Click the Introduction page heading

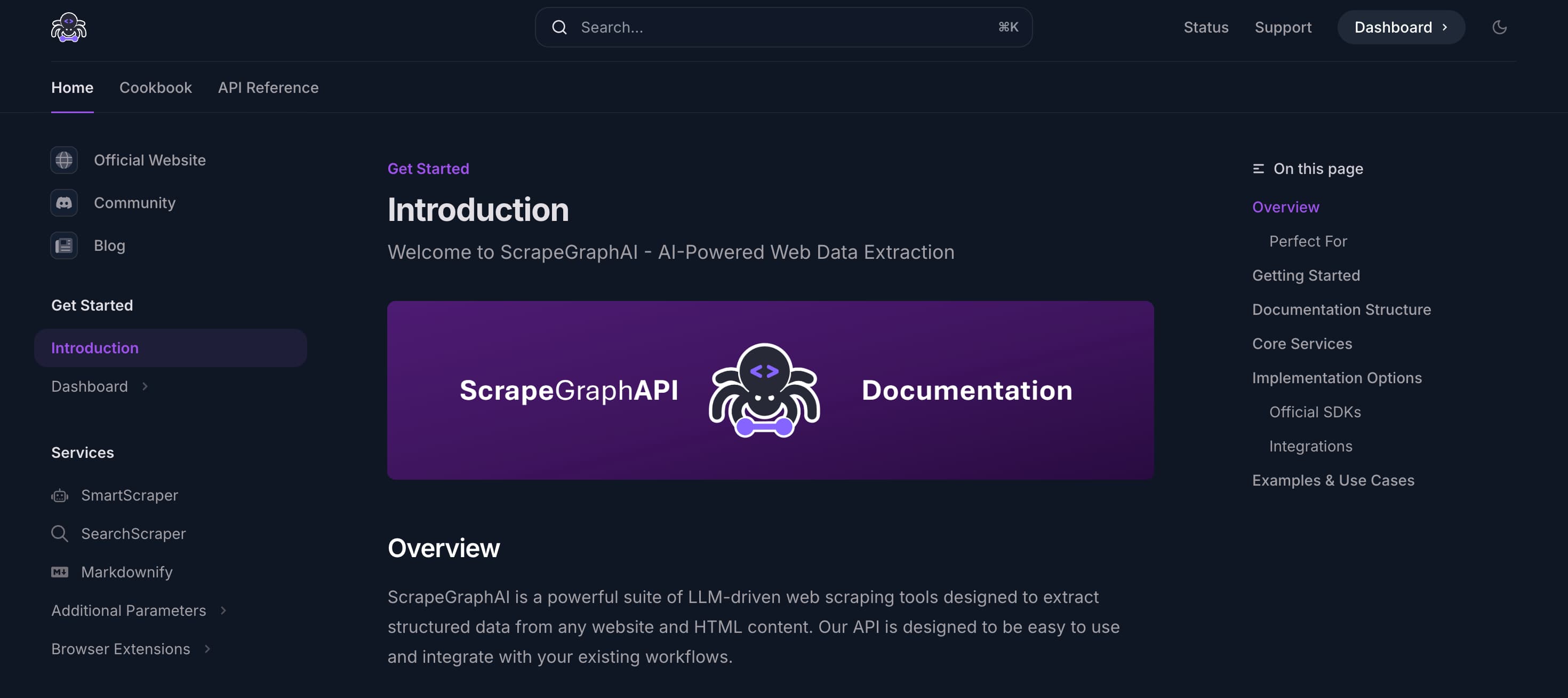point(478,210)
